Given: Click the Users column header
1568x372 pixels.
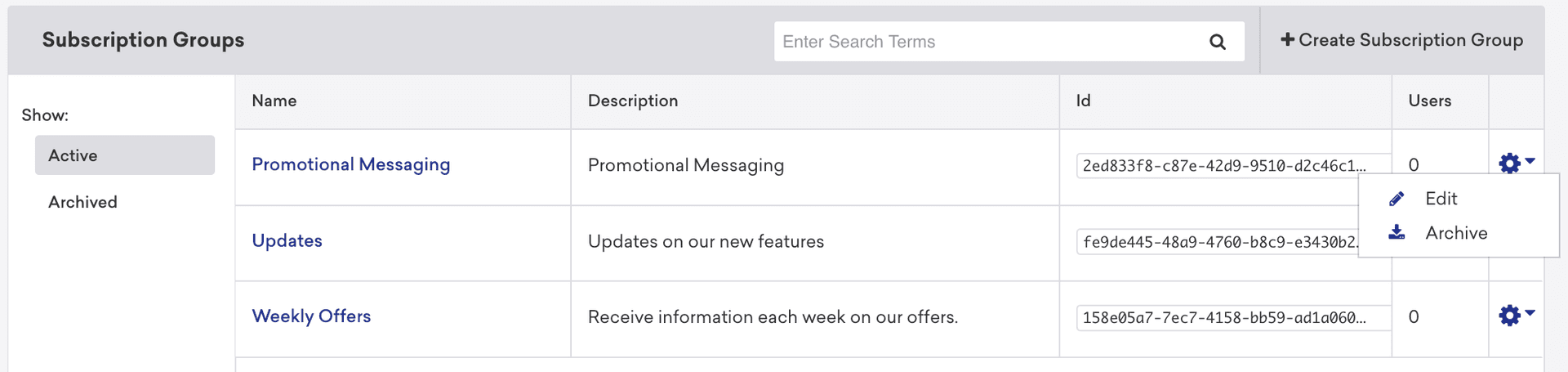Looking at the screenshot, I should pos(1429,101).
